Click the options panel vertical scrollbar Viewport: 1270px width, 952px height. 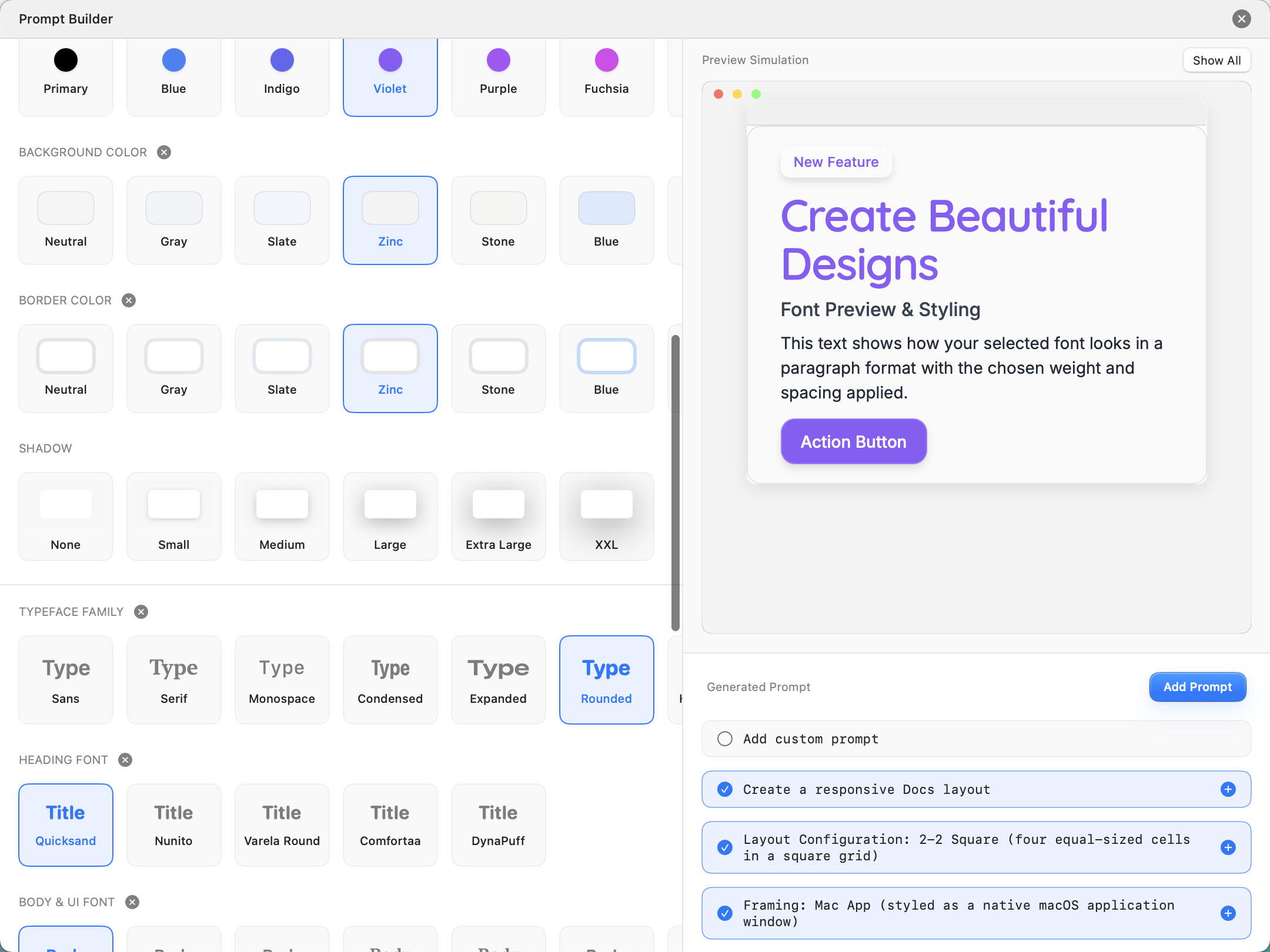pyautogui.click(x=676, y=483)
